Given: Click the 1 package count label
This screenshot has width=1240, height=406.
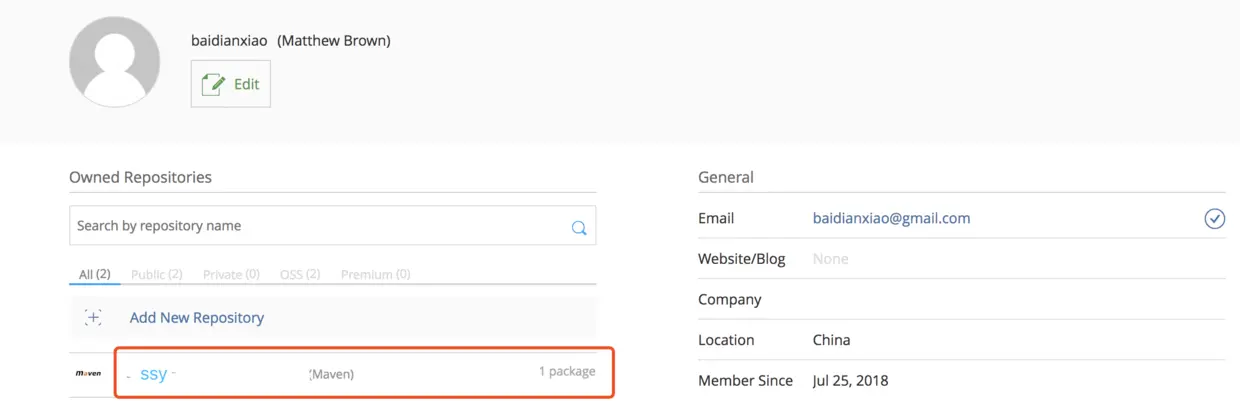Looking at the screenshot, I should click(x=567, y=372).
